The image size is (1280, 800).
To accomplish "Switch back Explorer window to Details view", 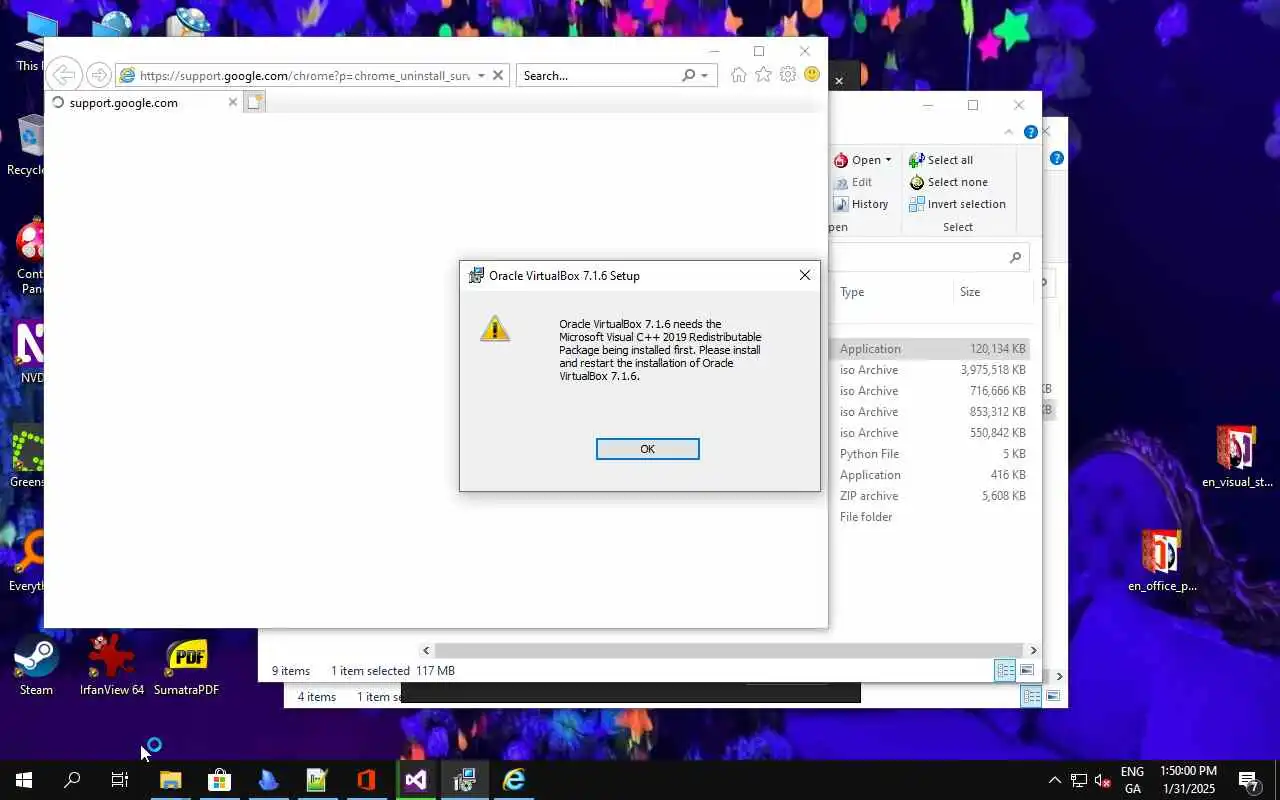I will click(x=1031, y=696).
